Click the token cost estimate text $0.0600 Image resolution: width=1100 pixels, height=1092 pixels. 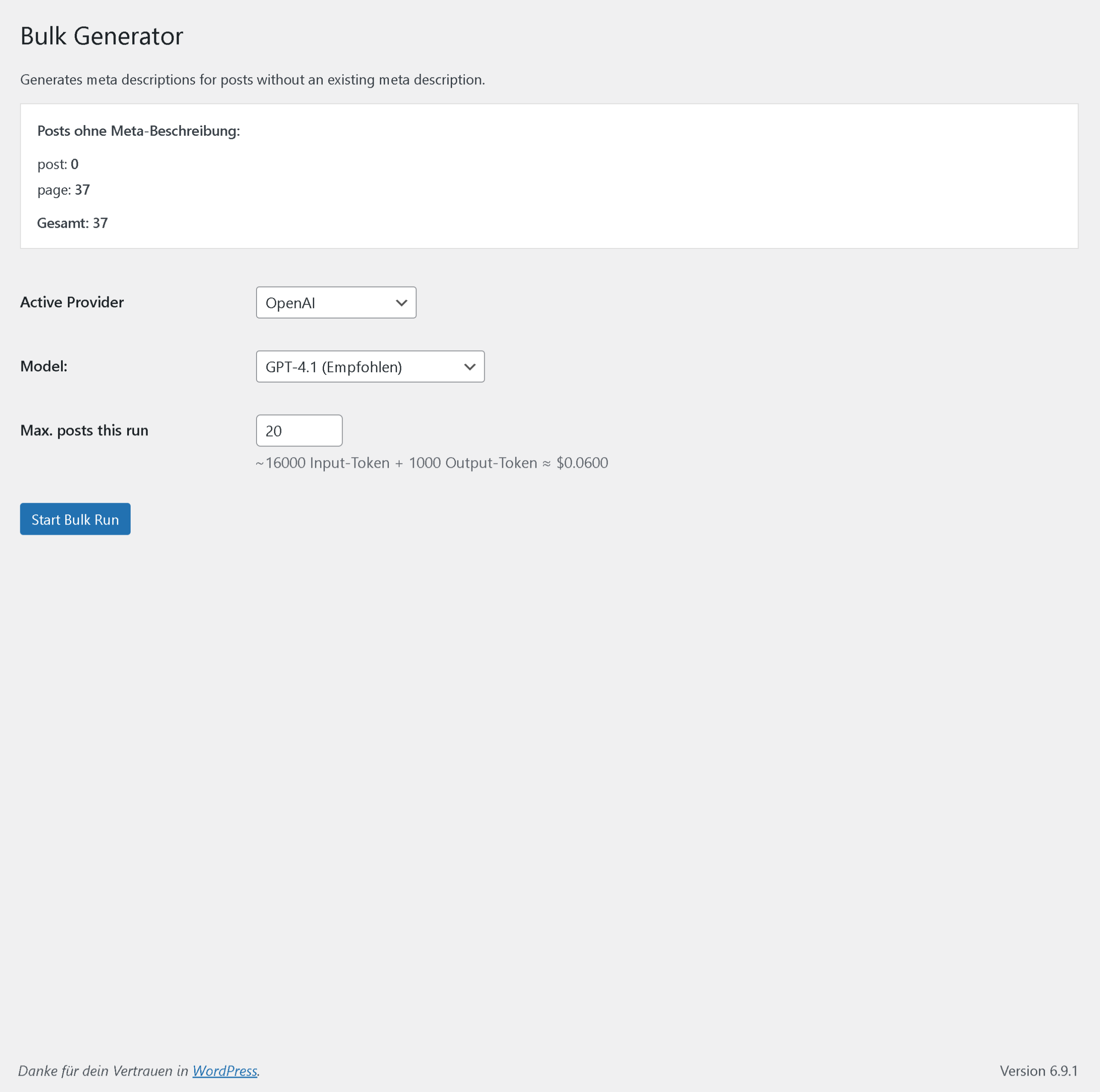point(582,462)
